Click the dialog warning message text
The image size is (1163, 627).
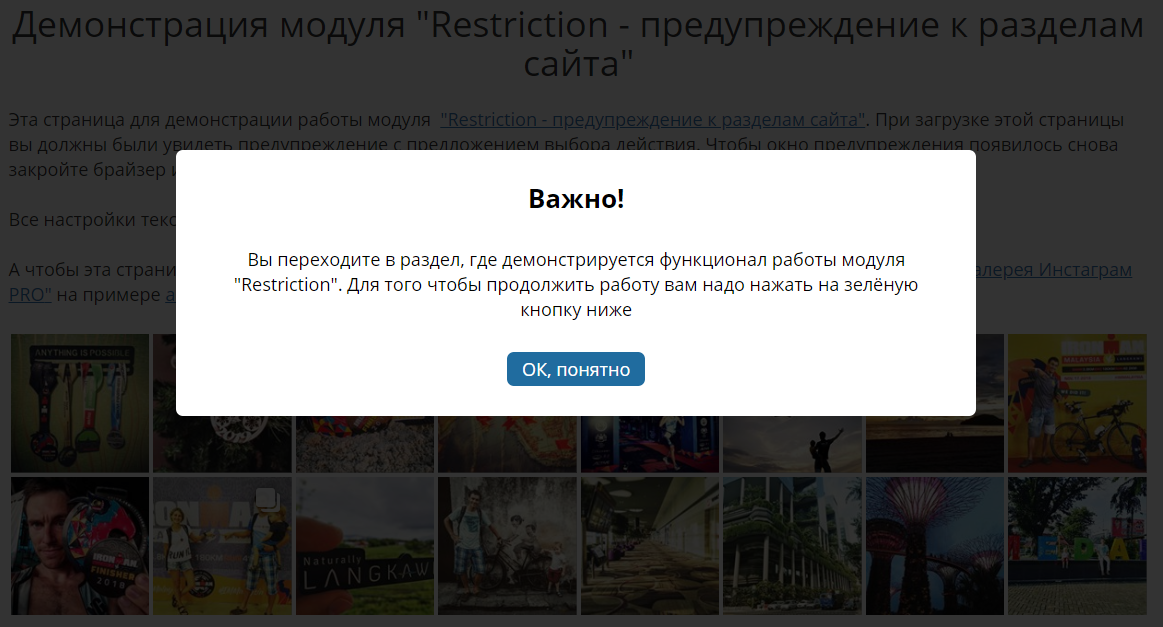click(576, 285)
